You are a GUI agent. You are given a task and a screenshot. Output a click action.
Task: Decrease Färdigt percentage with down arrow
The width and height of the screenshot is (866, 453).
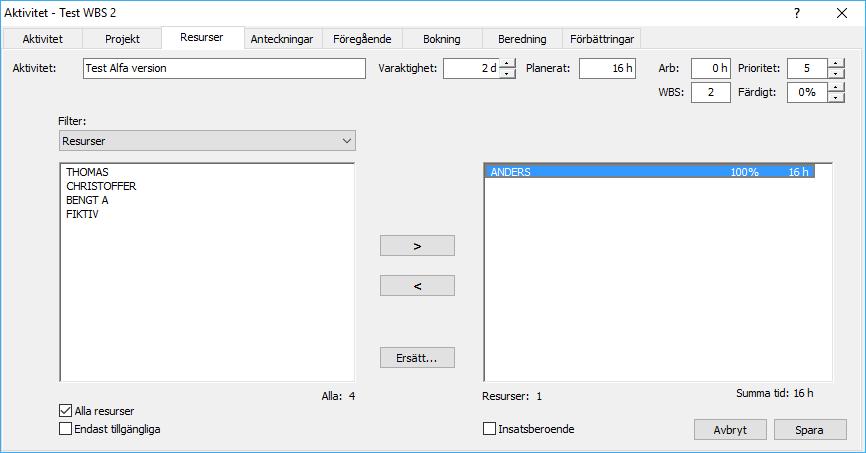click(836, 97)
